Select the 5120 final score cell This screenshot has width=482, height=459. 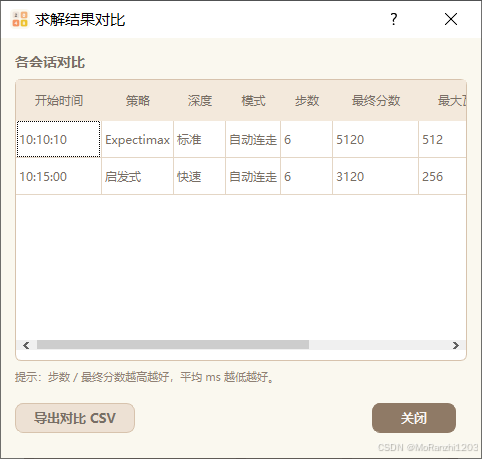pos(375,139)
